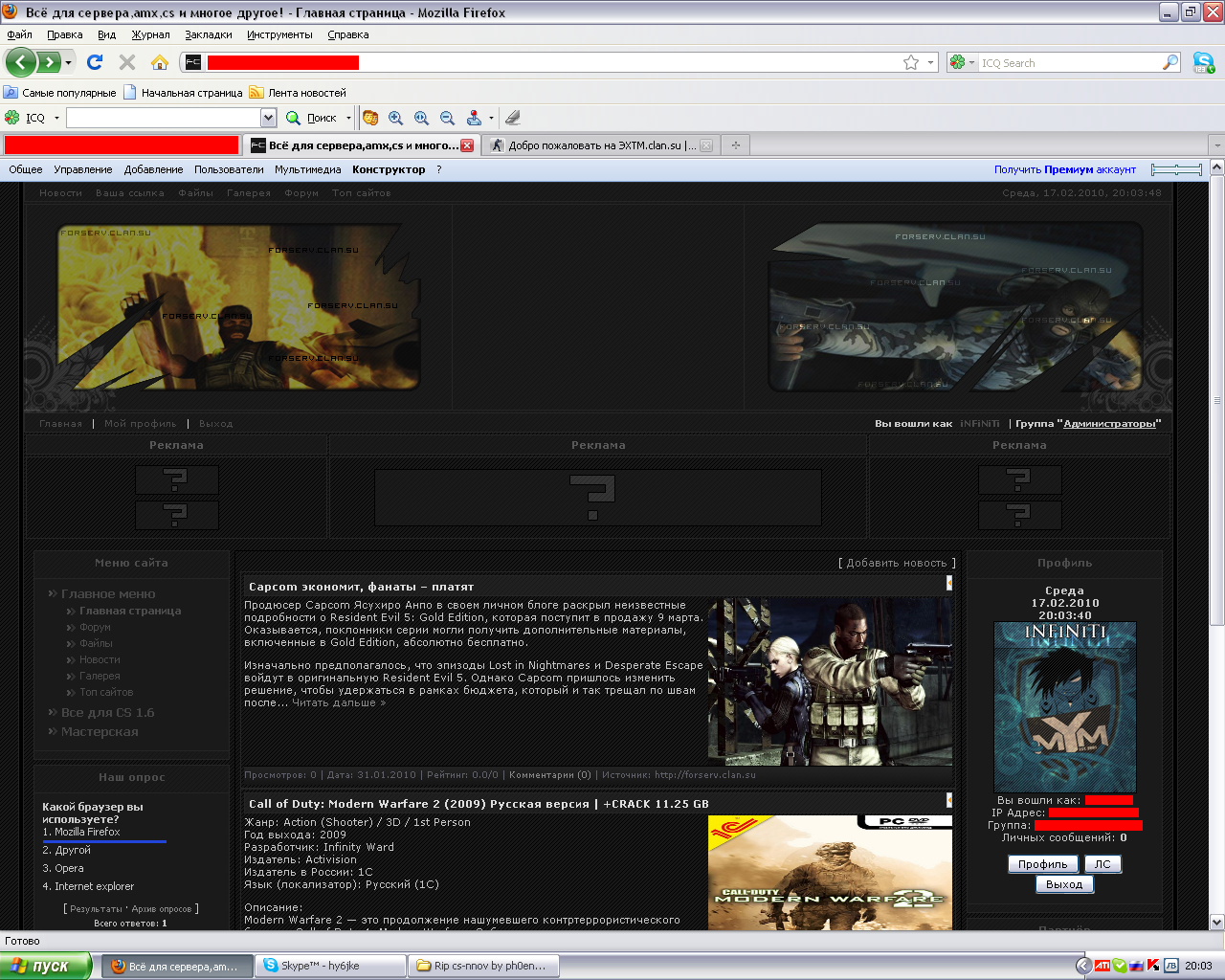
Task: Switch to the Skype taskbar window
Action: (332, 966)
